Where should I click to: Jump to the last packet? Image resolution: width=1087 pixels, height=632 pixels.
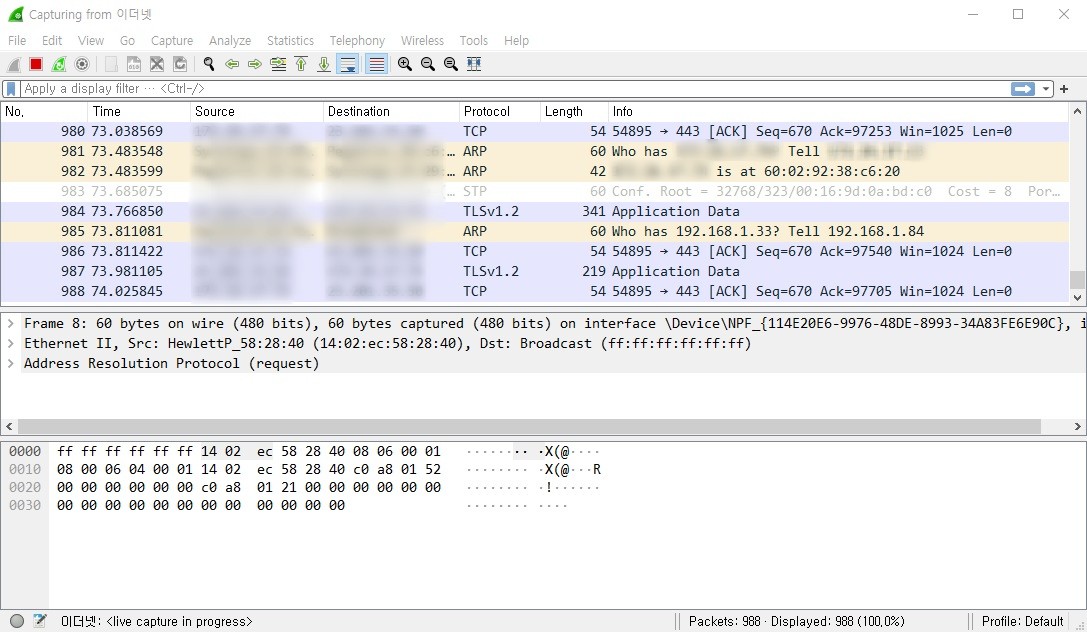tap(324, 64)
